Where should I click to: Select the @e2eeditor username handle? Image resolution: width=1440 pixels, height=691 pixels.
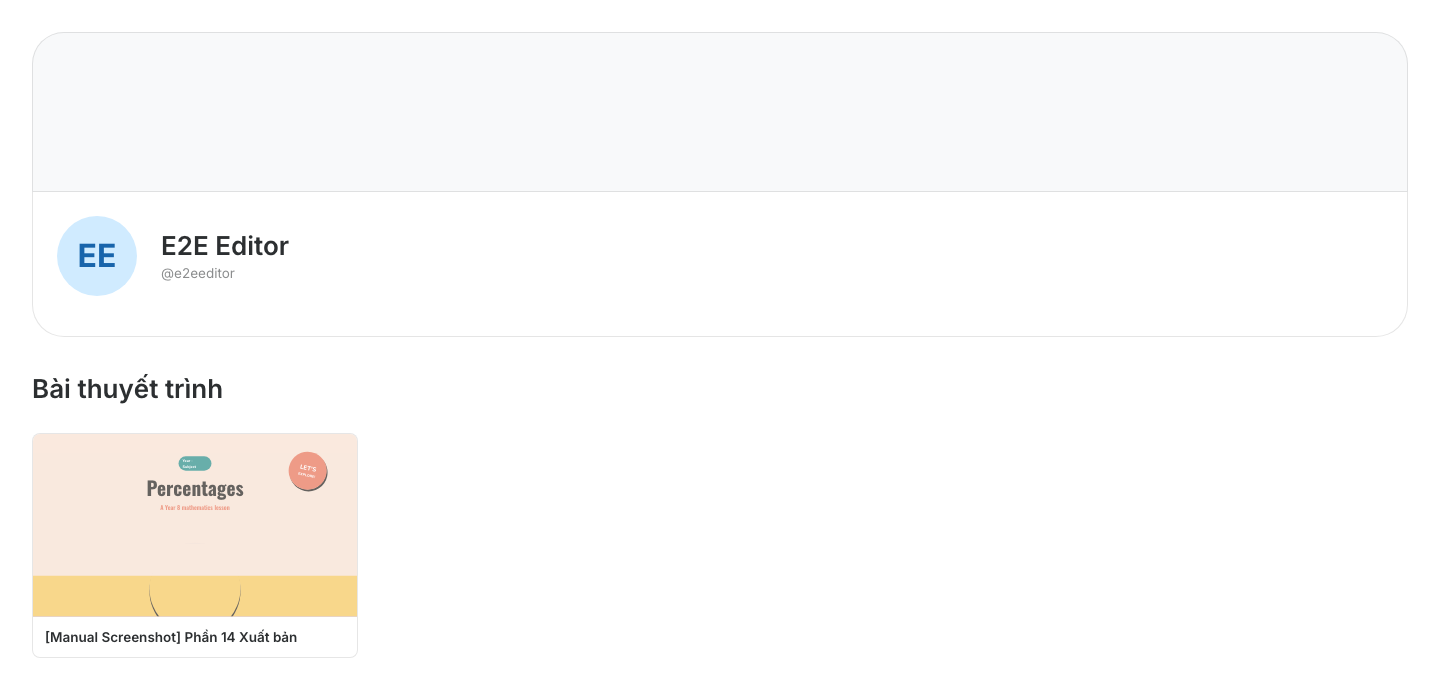(x=198, y=273)
